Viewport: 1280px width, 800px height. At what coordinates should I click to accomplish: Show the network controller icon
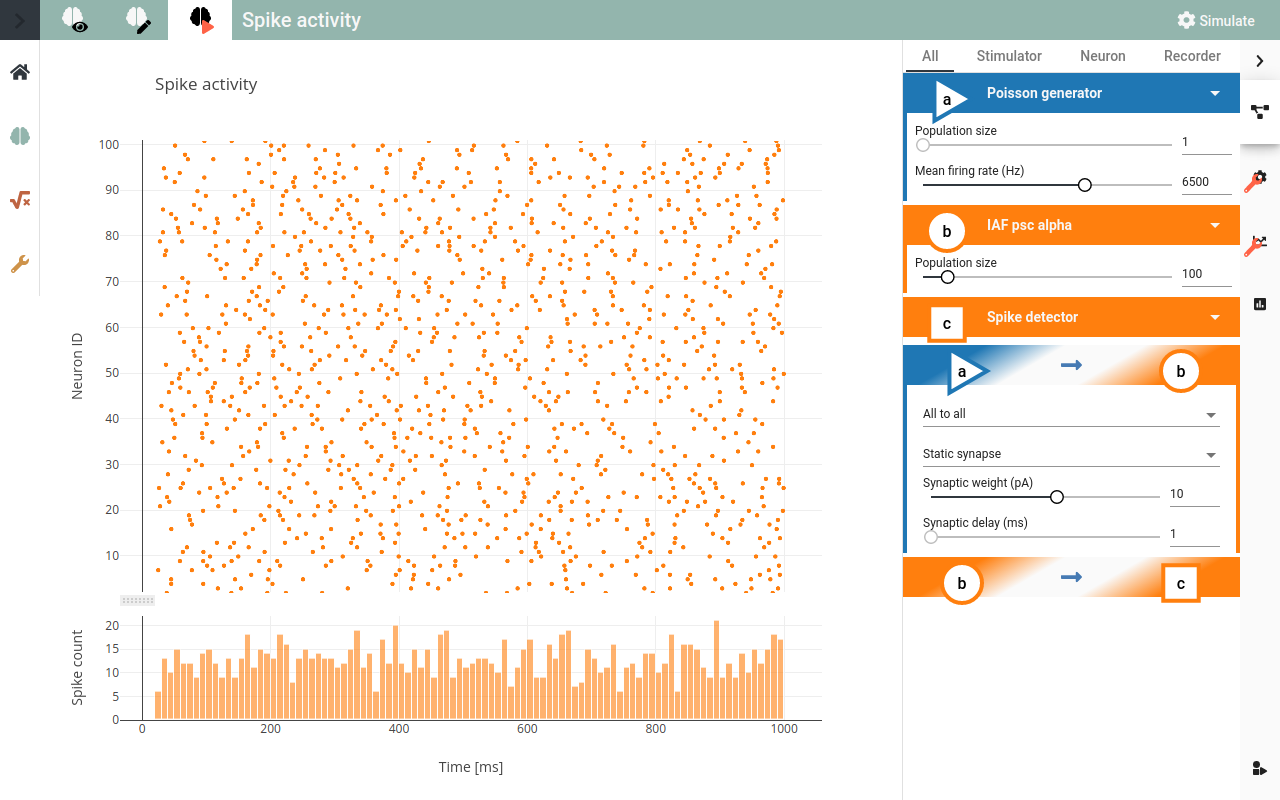point(1260,112)
